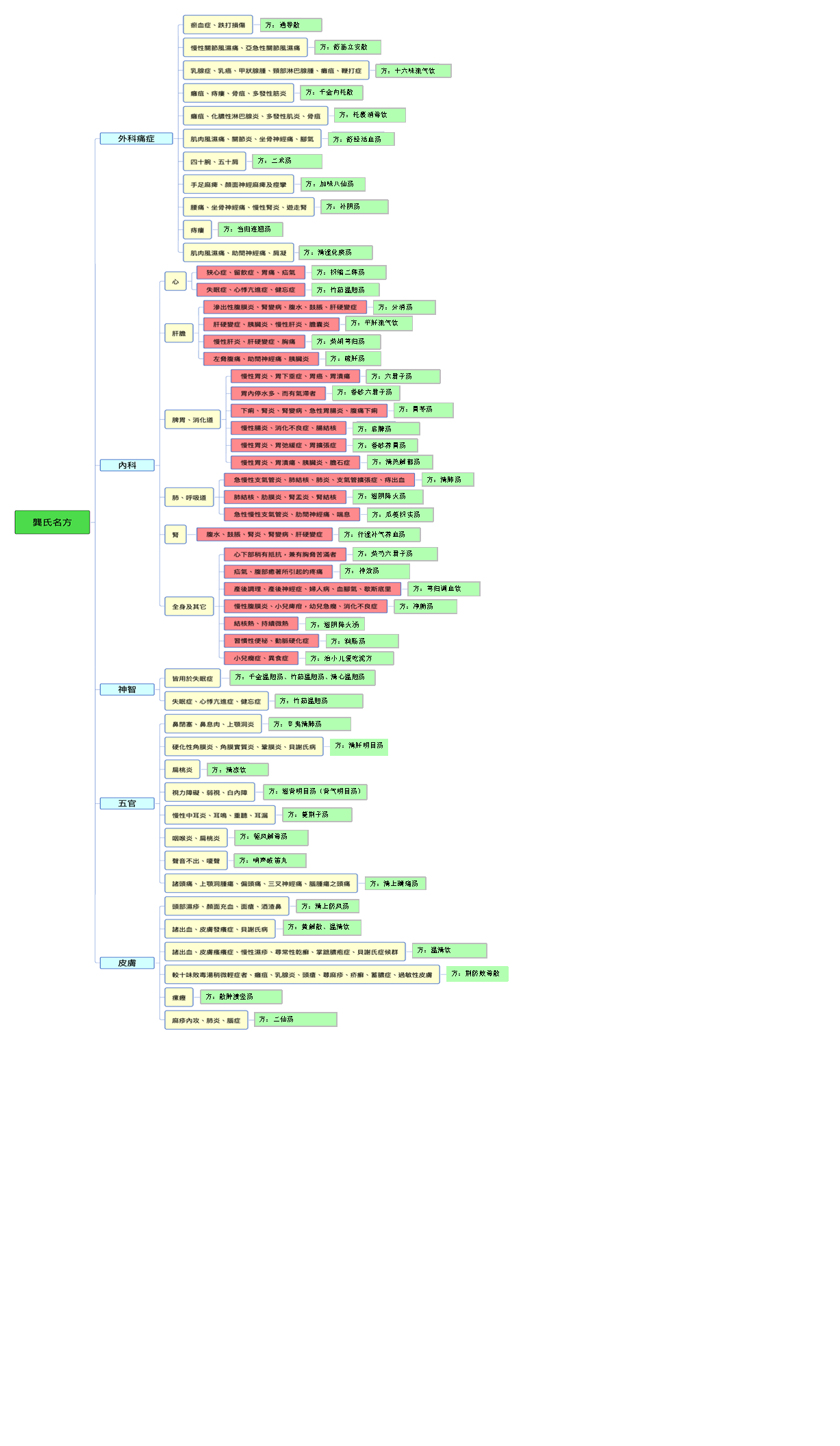This screenshot has width=840, height=1446.
Task: Click the 脾胃、消化道 sub-branch node
Action: [192, 420]
